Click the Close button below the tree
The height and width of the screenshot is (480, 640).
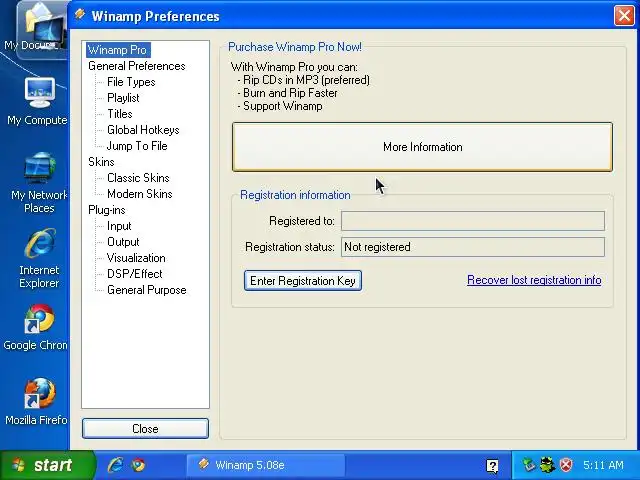[145, 429]
